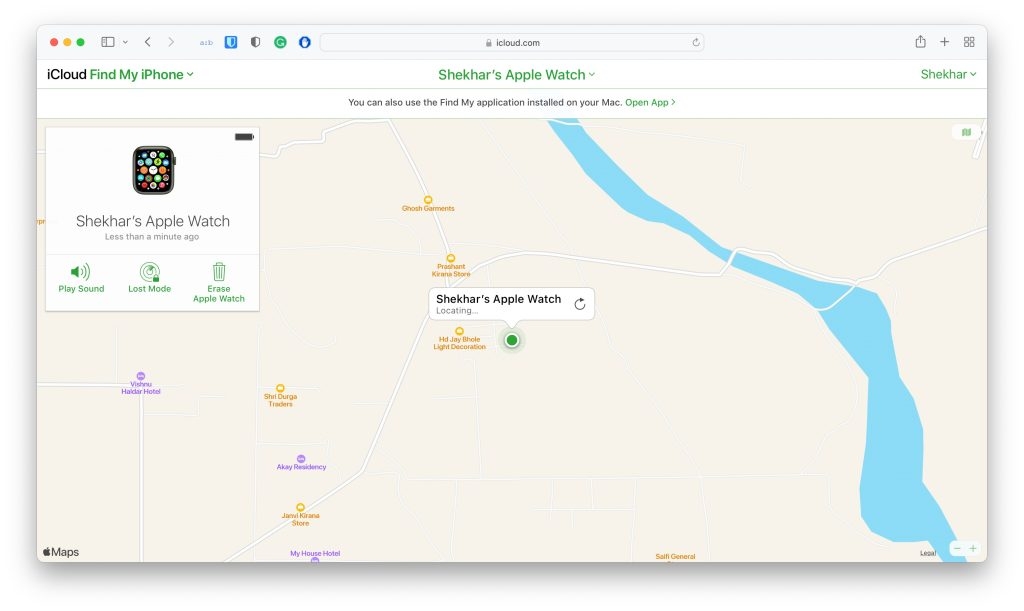Click the Ghosh Garments map pin

428,200
